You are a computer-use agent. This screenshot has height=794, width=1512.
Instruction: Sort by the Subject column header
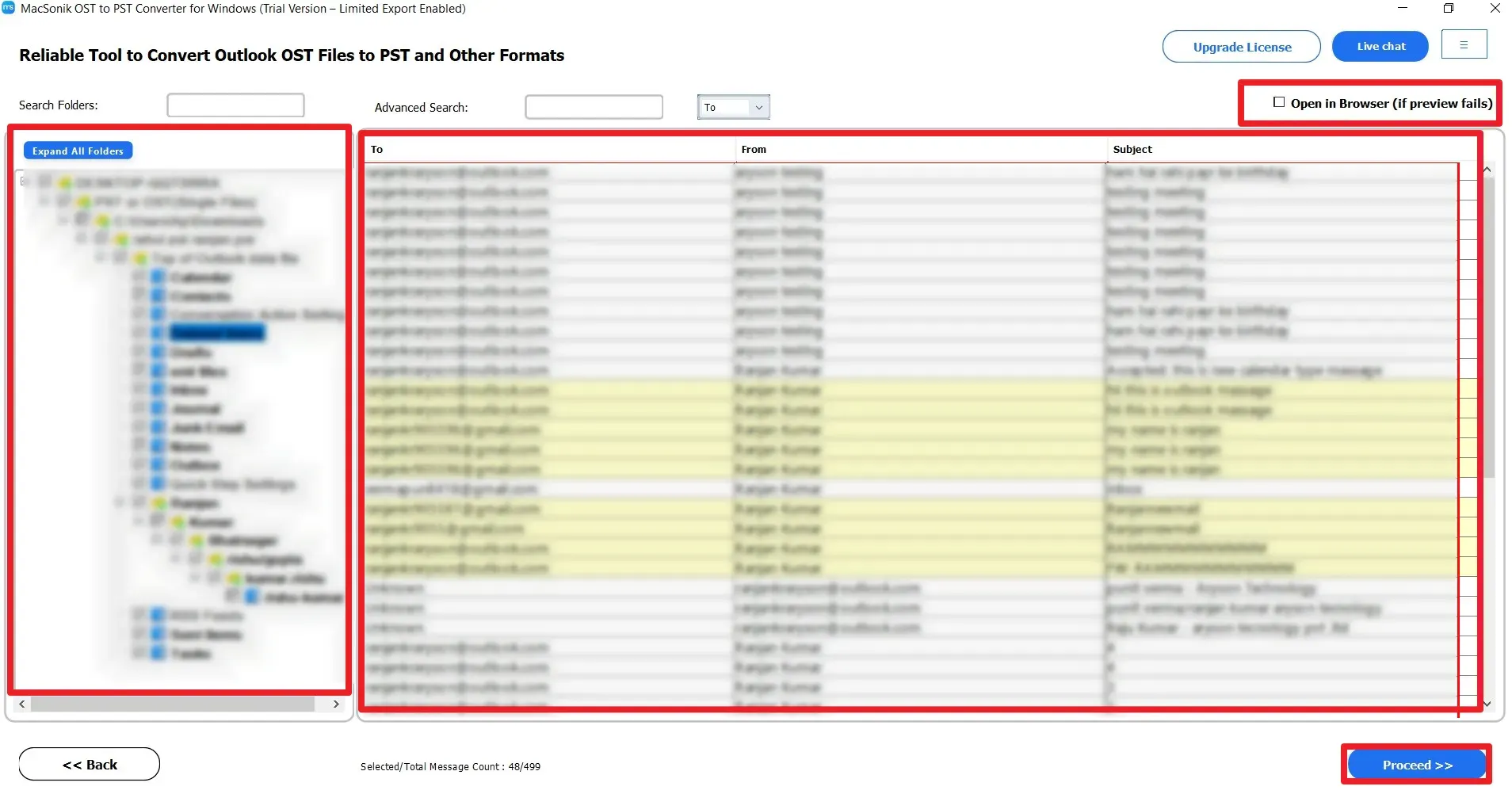point(1282,149)
